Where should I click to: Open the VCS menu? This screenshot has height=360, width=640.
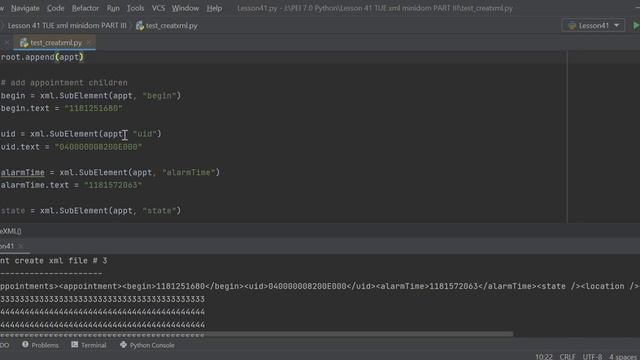click(158, 8)
